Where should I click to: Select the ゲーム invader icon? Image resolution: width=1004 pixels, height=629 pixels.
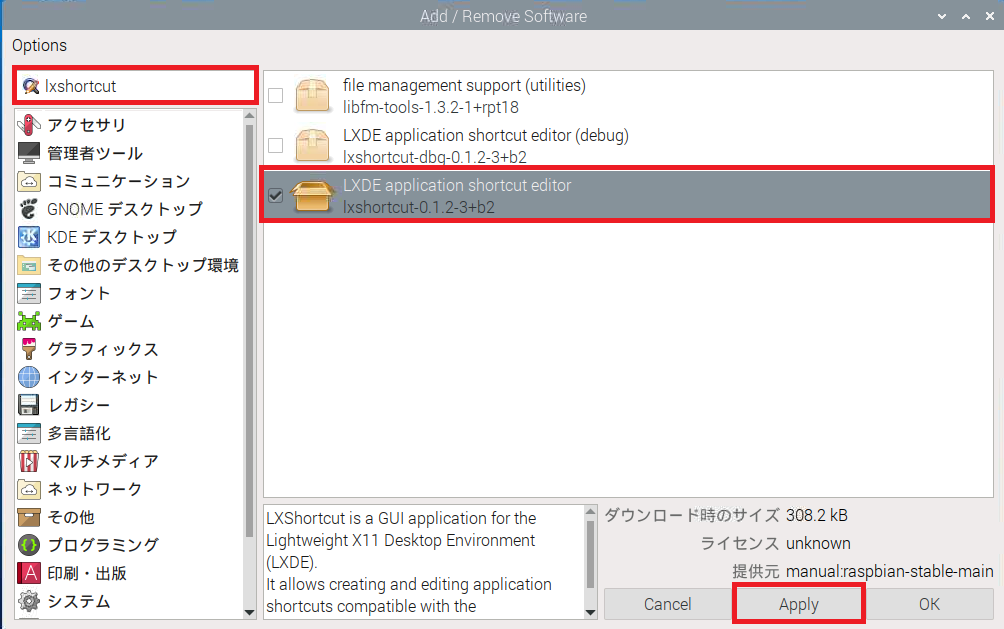click(x=29, y=321)
